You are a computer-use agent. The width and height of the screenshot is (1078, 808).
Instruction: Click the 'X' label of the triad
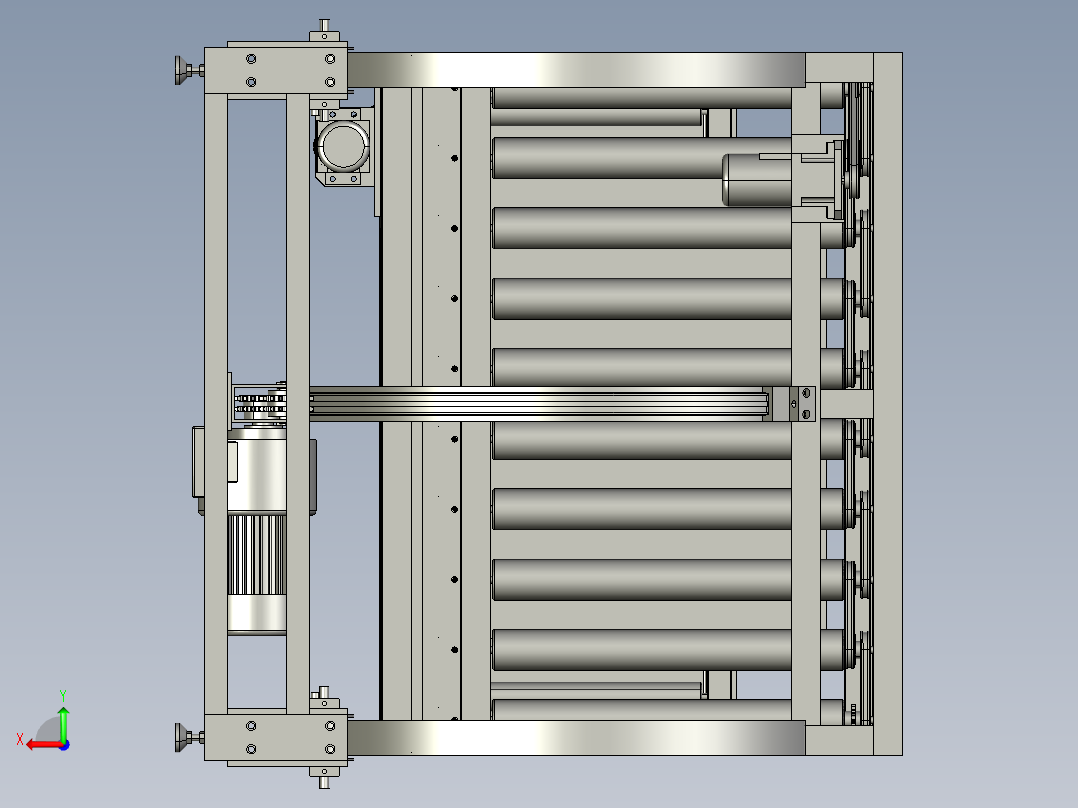tap(20, 740)
